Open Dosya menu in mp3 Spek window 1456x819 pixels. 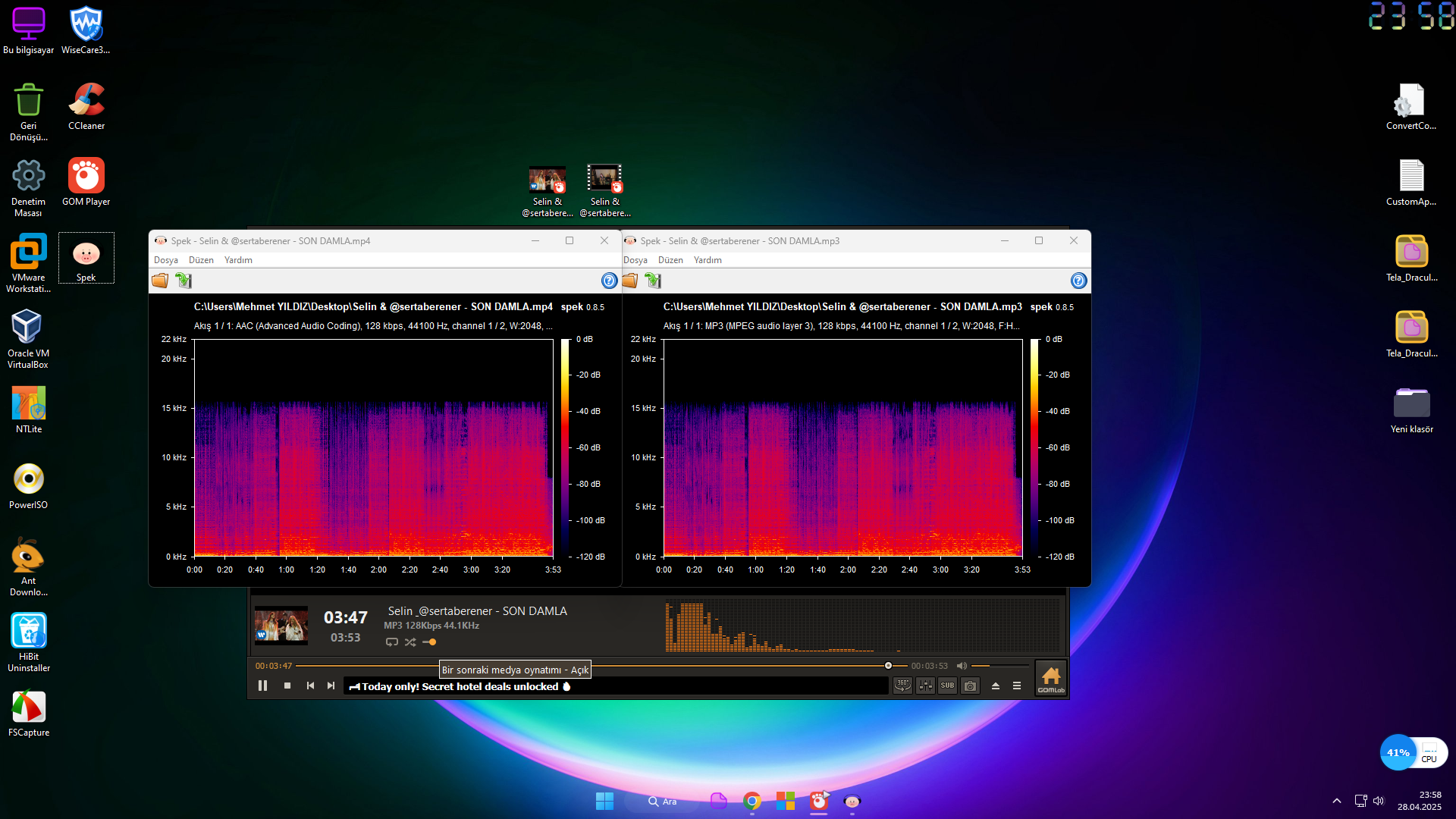635,260
